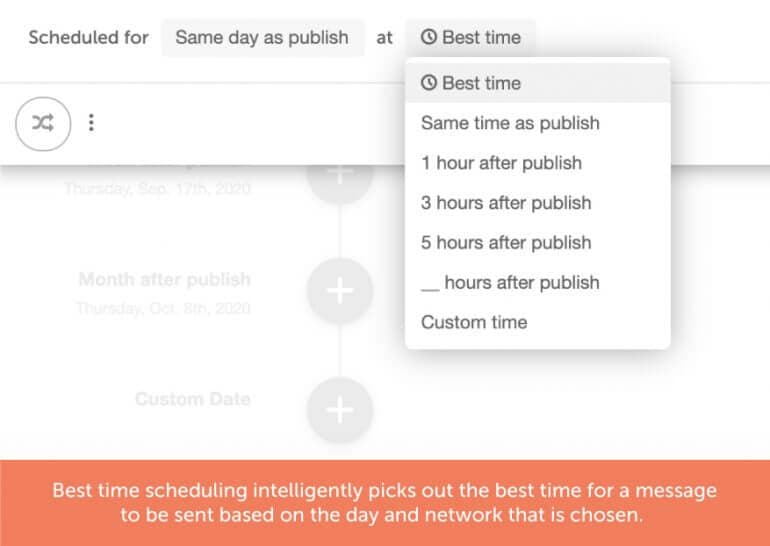This screenshot has height=546, width=770.
Task: Click the Custom Date label
Action: [x=193, y=399]
